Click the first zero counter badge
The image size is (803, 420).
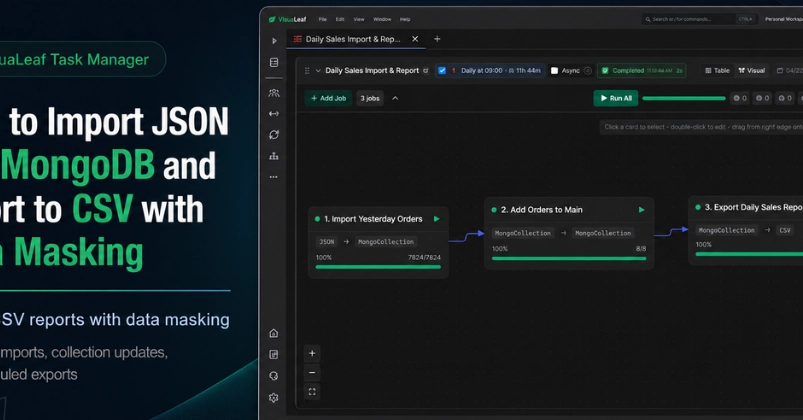740,98
